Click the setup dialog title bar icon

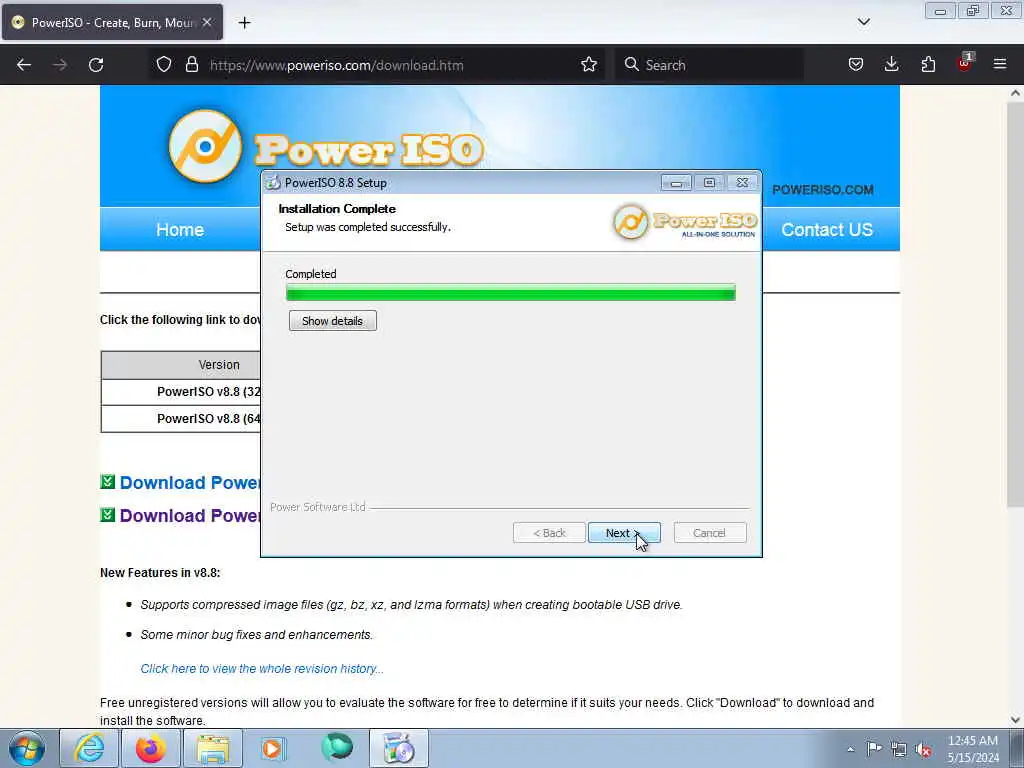[x=273, y=183]
